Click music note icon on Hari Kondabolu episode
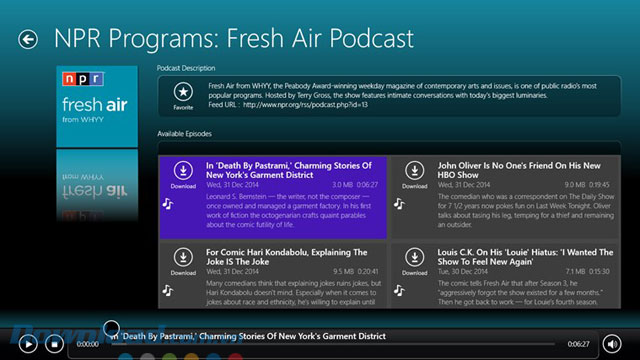This screenshot has height=360, width=640. tap(168, 291)
